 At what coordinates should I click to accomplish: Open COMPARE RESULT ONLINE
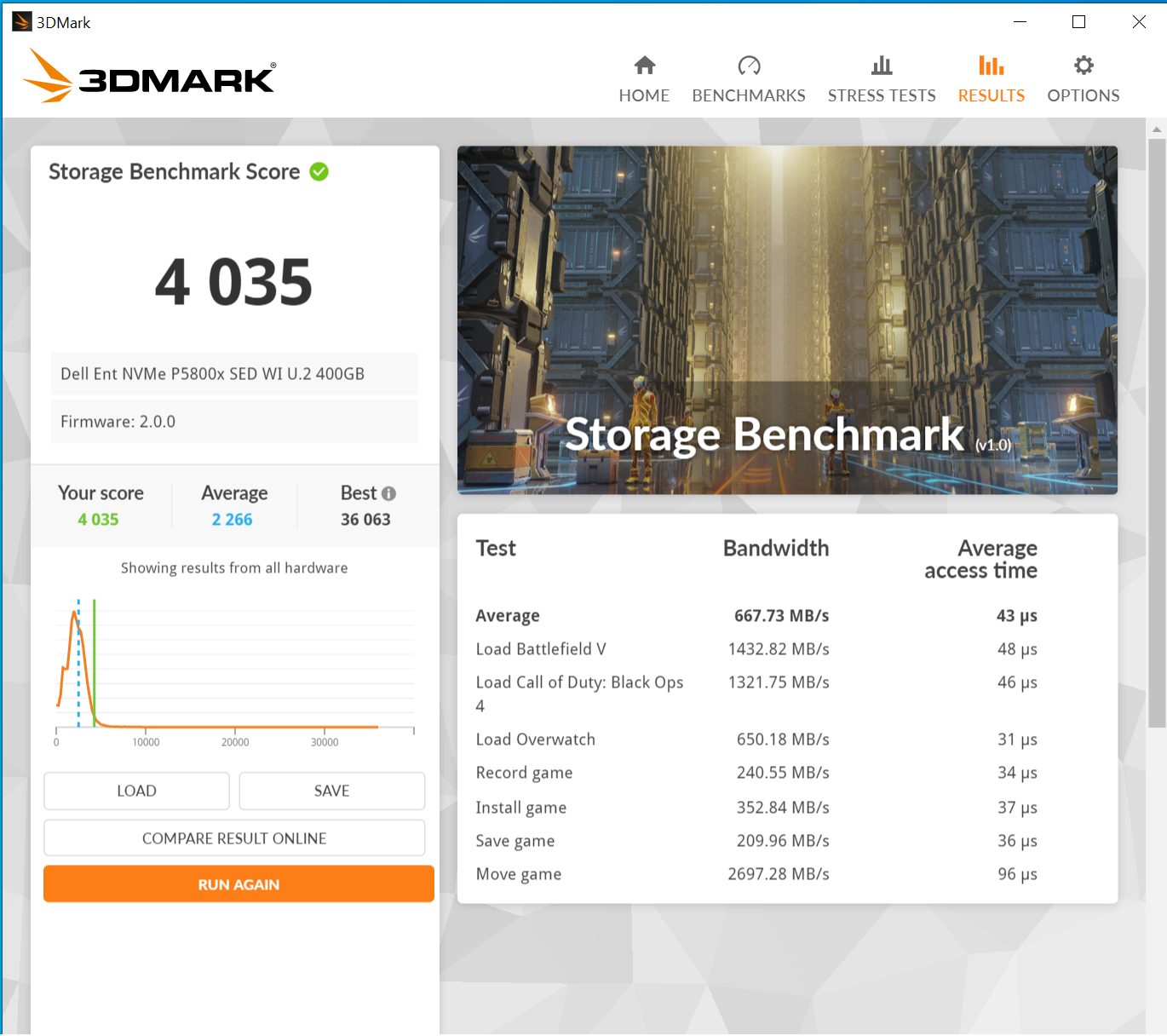(234, 838)
